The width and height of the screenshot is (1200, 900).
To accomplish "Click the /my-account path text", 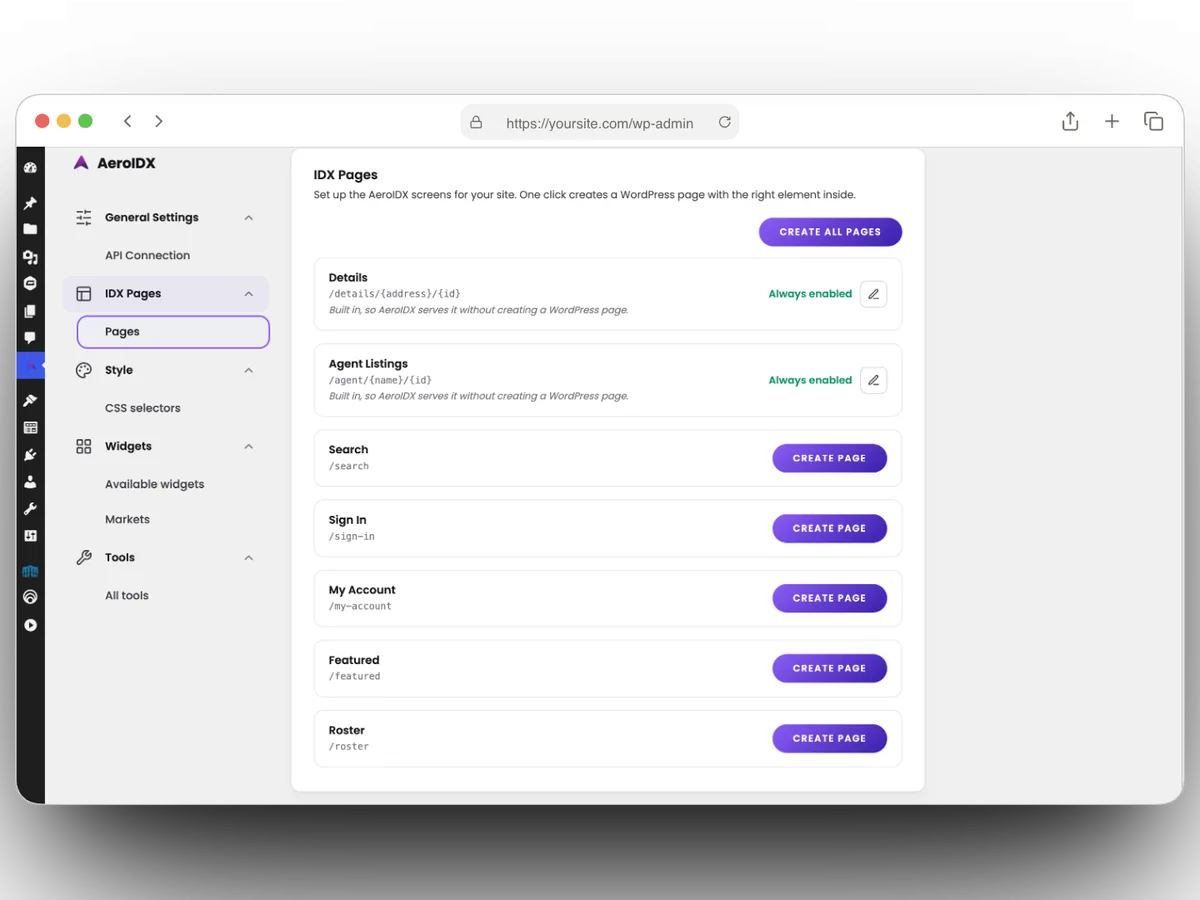I will [x=360, y=606].
